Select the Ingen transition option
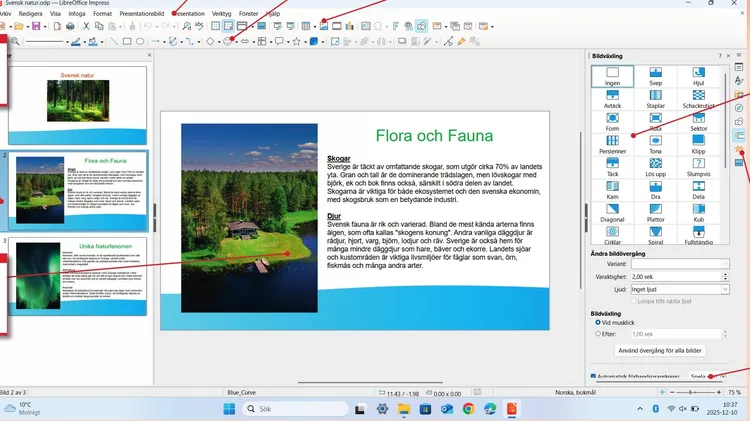The height and width of the screenshot is (421, 750). 612,78
